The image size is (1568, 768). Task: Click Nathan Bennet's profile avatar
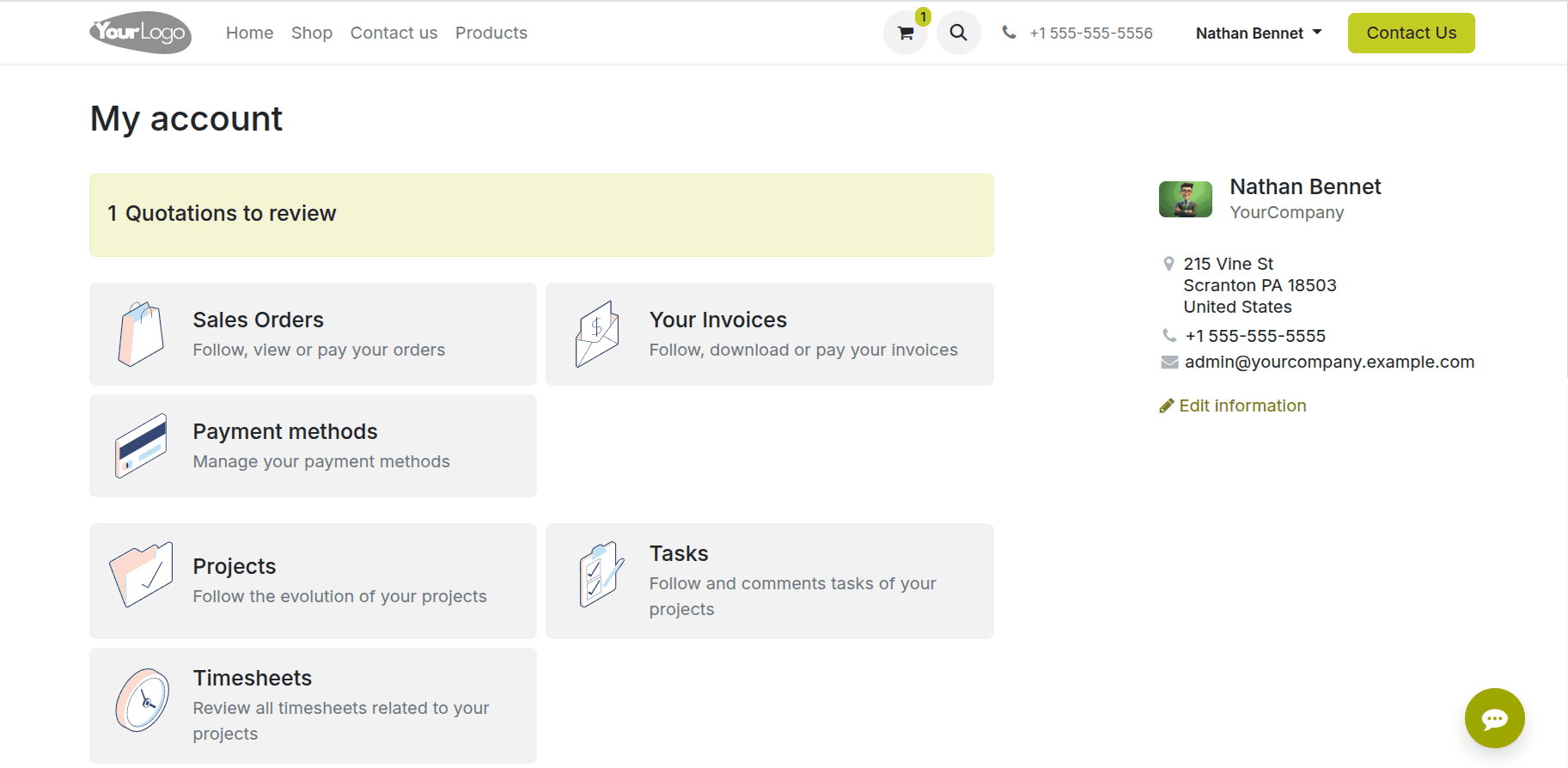1185,199
